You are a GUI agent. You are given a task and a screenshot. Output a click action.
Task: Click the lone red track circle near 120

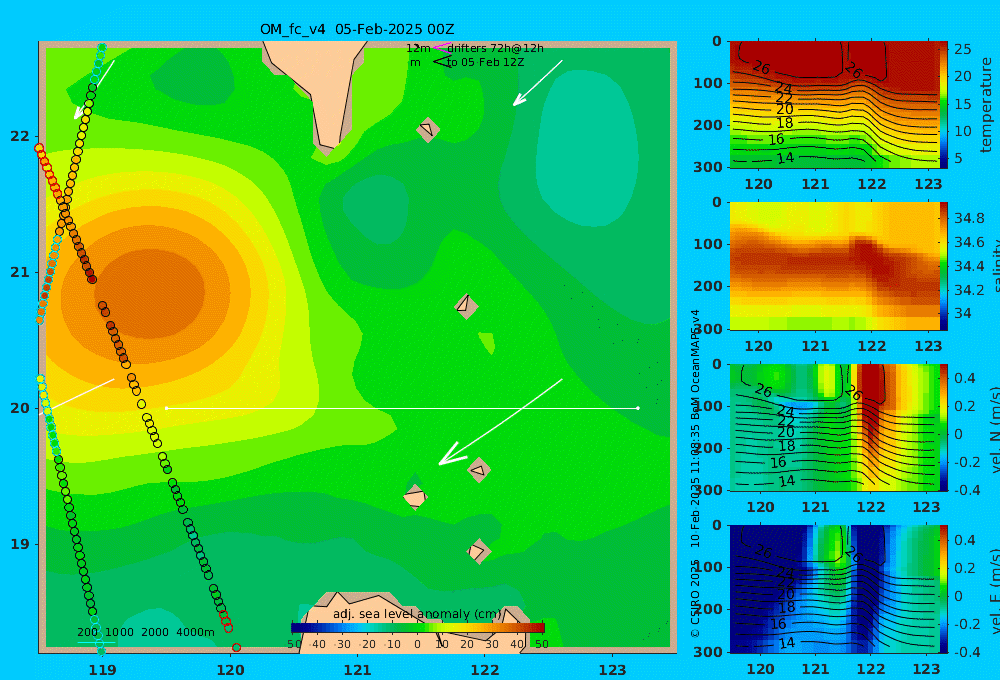tap(236, 647)
